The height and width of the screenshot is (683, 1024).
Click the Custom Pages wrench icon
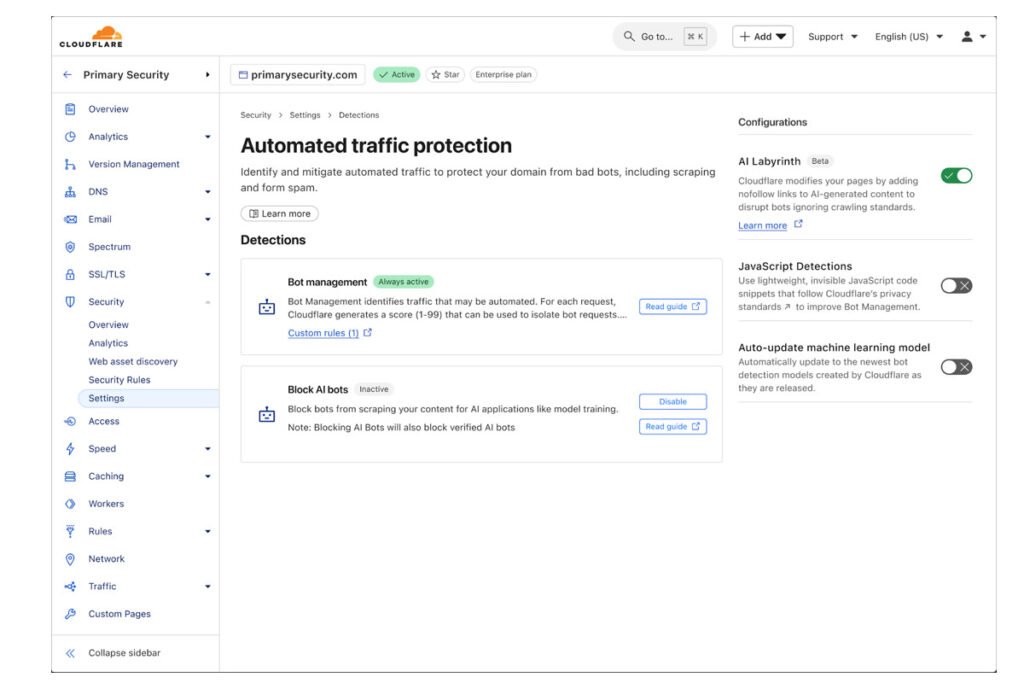tap(70, 614)
